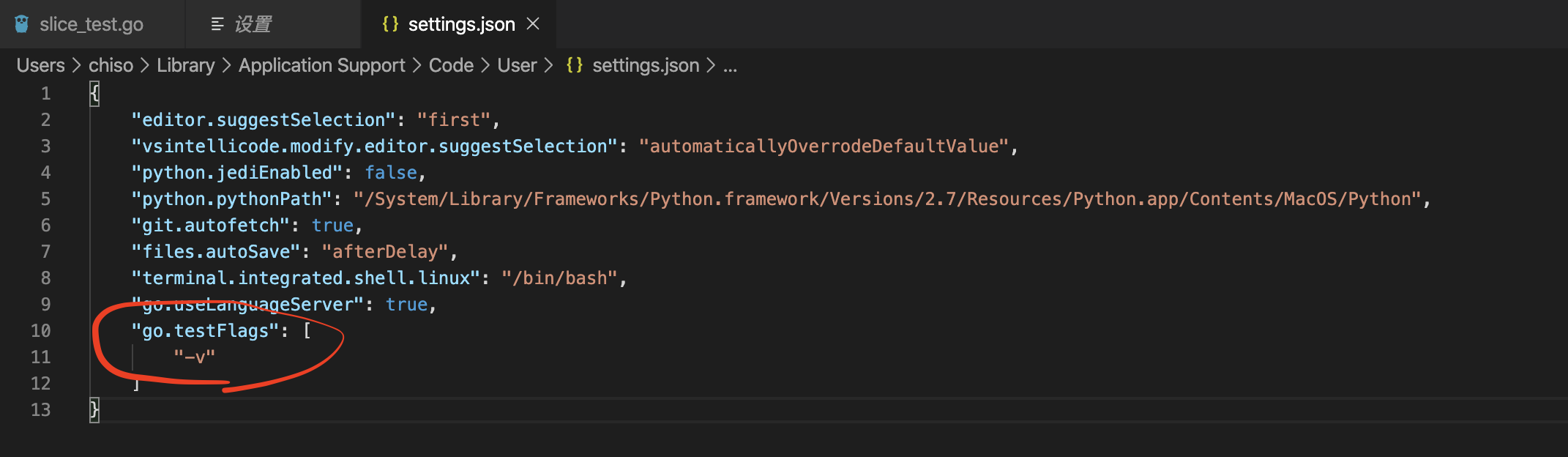The height and width of the screenshot is (457, 1568).
Task: Expand the Users breadcrumb segment
Action: click(40, 65)
